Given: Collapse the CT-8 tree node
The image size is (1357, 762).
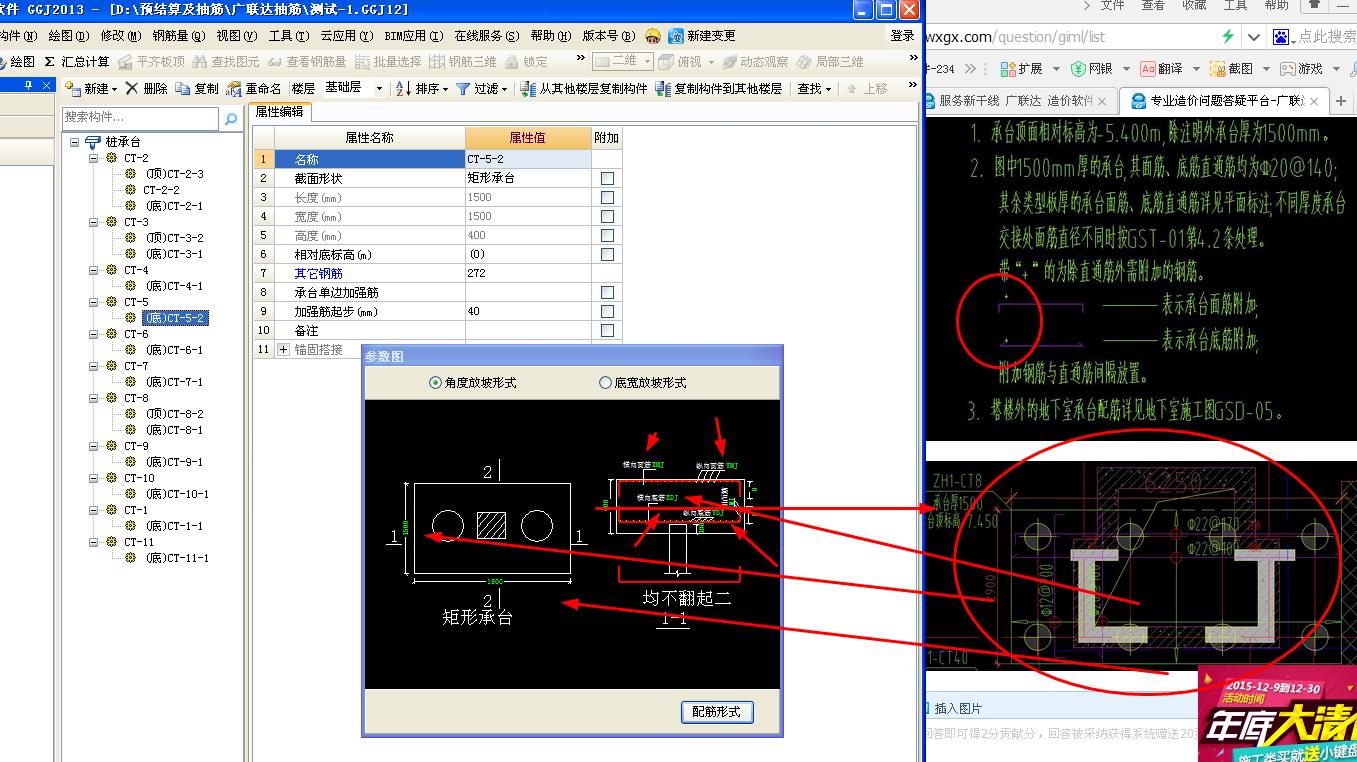Looking at the screenshot, I should coord(93,398).
